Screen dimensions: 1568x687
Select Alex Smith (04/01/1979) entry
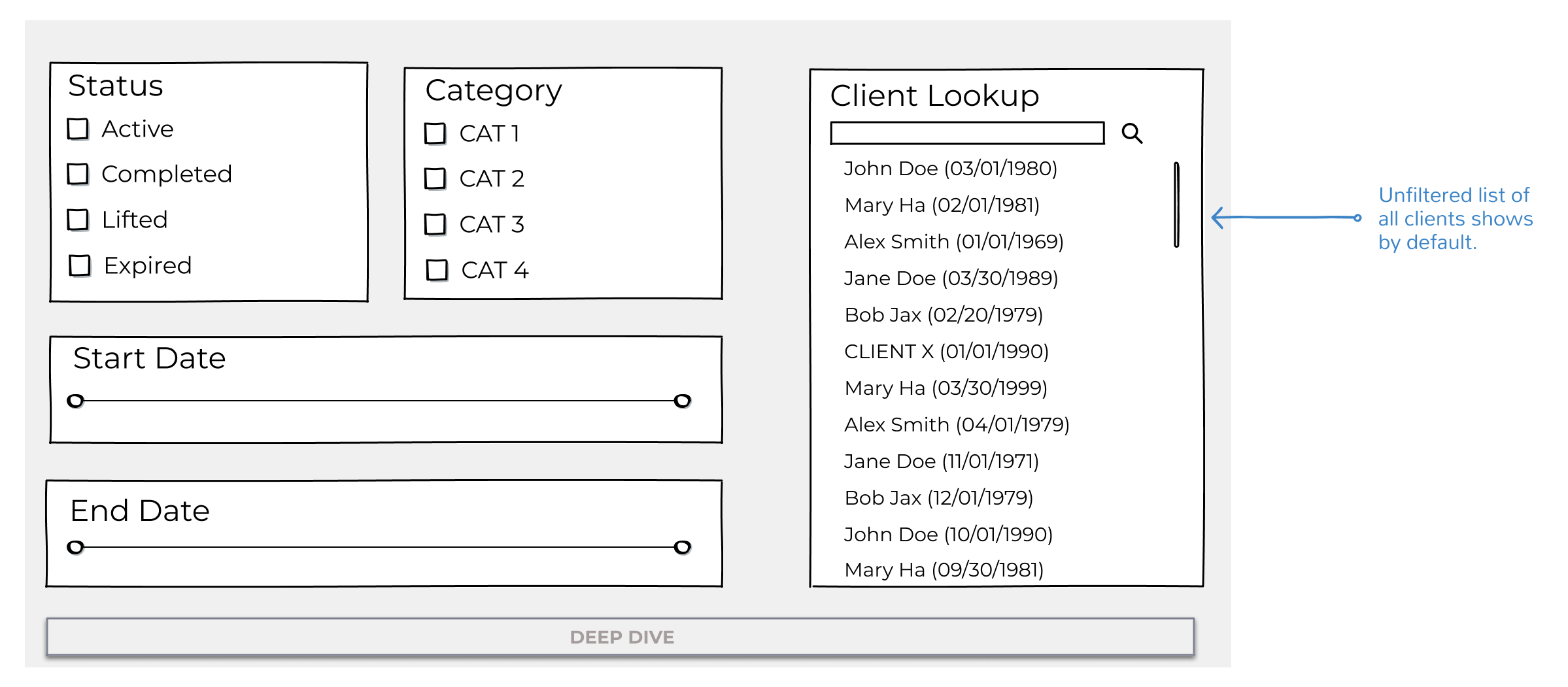(957, 425)
